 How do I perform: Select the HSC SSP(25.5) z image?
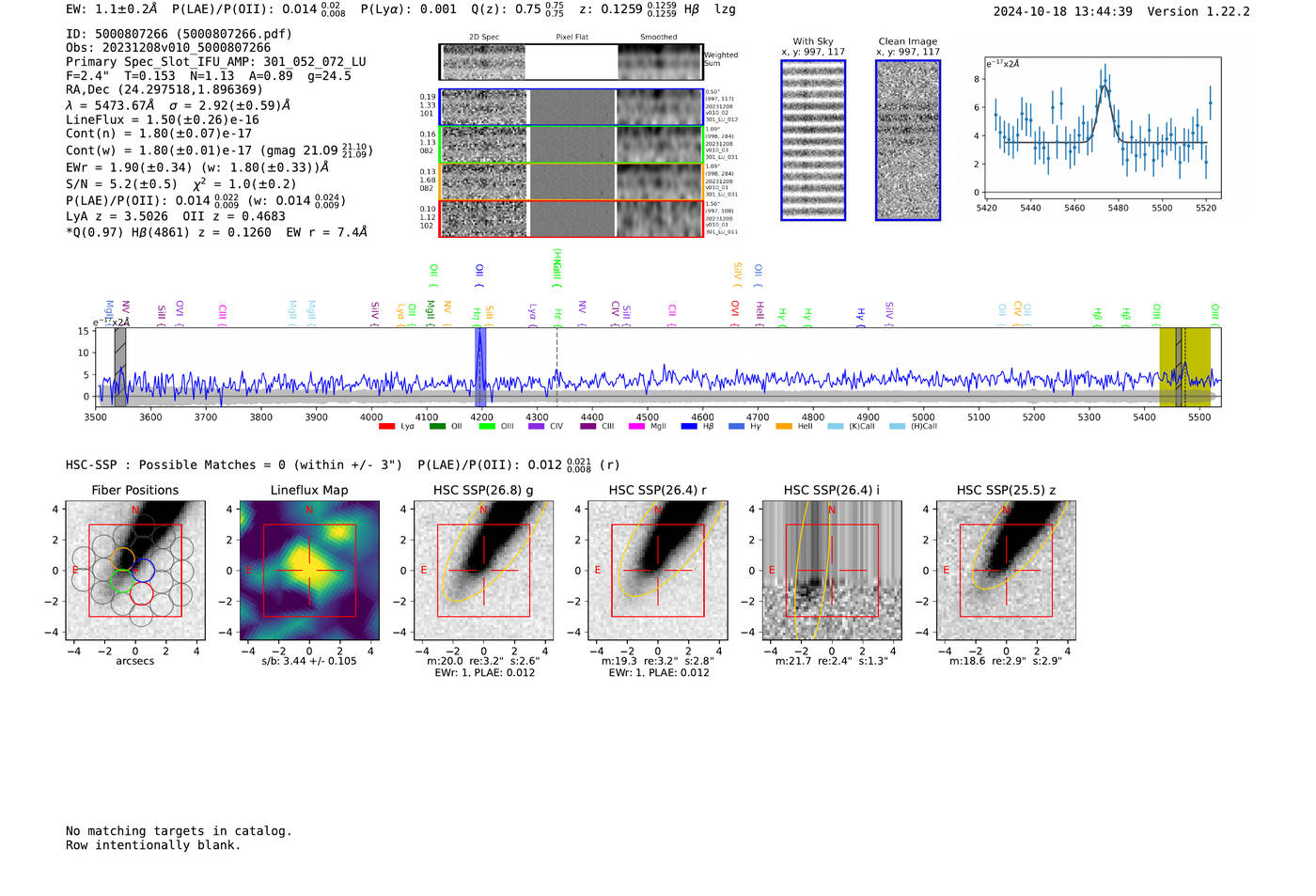[1006, 571]
